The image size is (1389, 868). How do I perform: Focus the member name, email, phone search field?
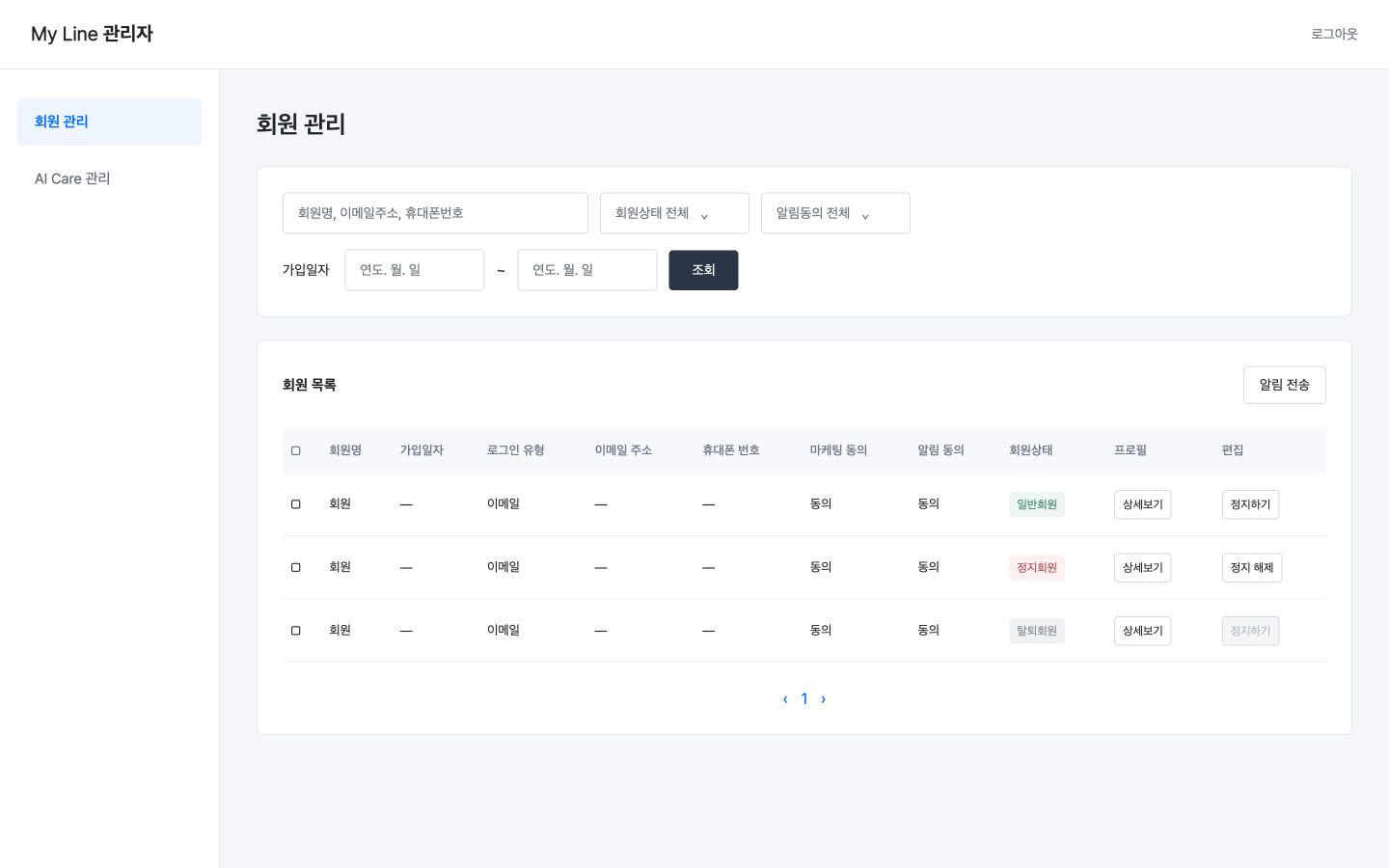tap(435, 213)
